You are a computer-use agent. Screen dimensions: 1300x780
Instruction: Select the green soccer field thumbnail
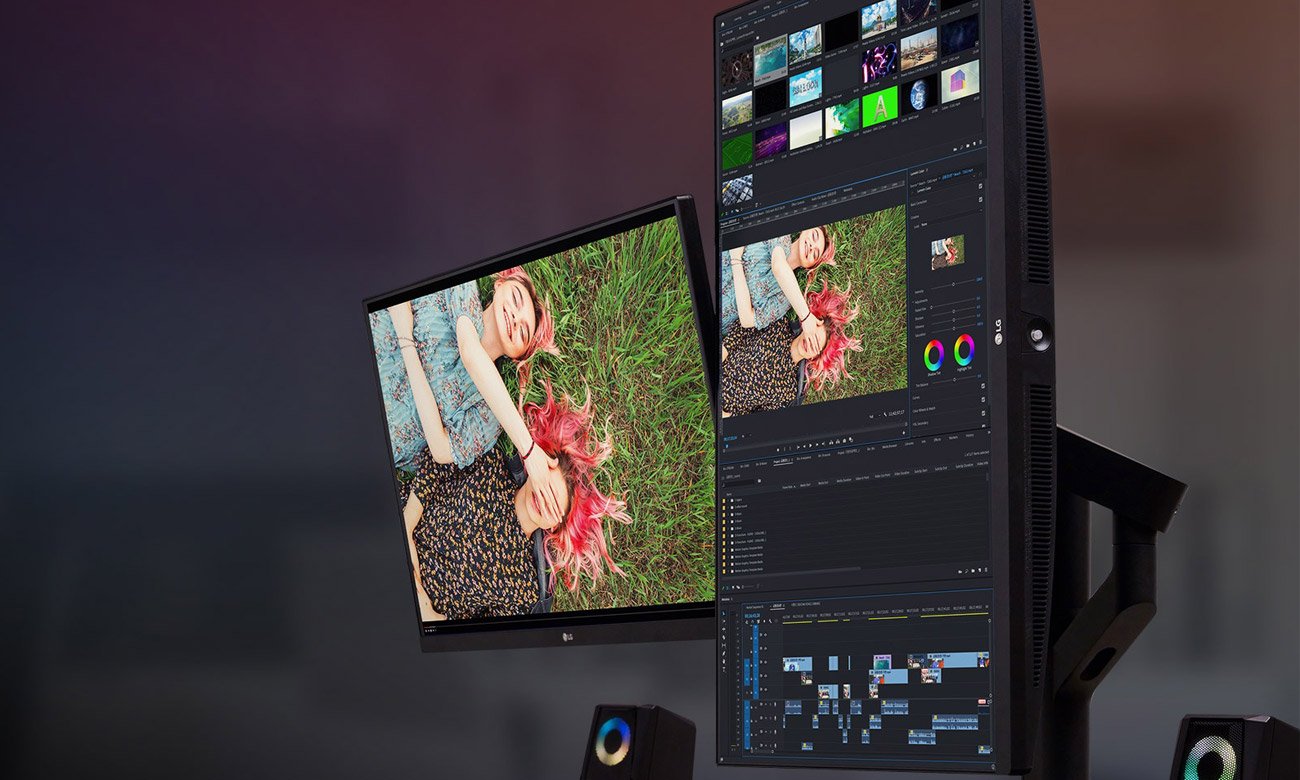pyautogui.click(x=736, y=152)
